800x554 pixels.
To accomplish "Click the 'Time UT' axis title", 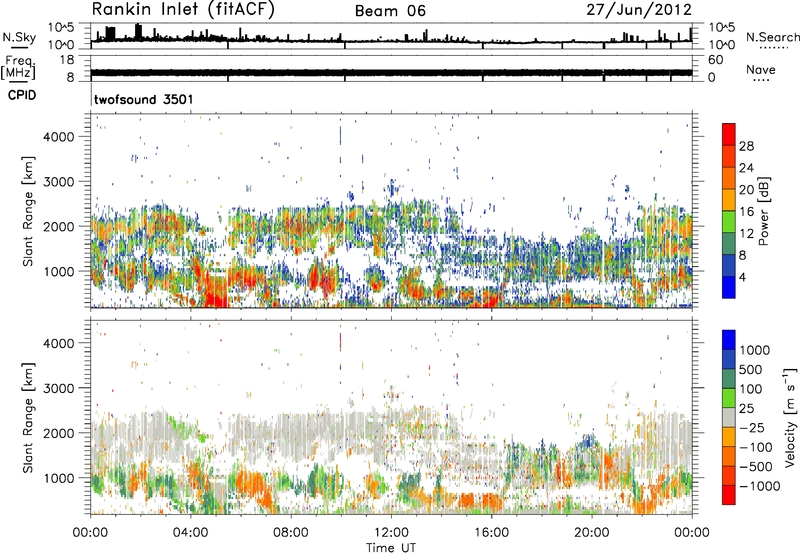I will [391, 547].
